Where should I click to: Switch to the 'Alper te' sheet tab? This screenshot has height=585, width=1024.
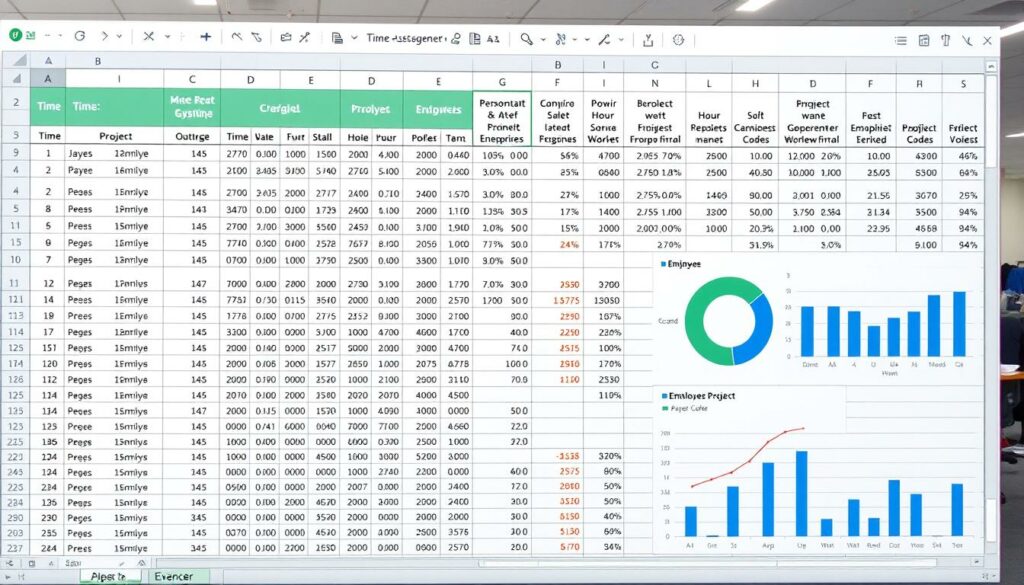108,577
